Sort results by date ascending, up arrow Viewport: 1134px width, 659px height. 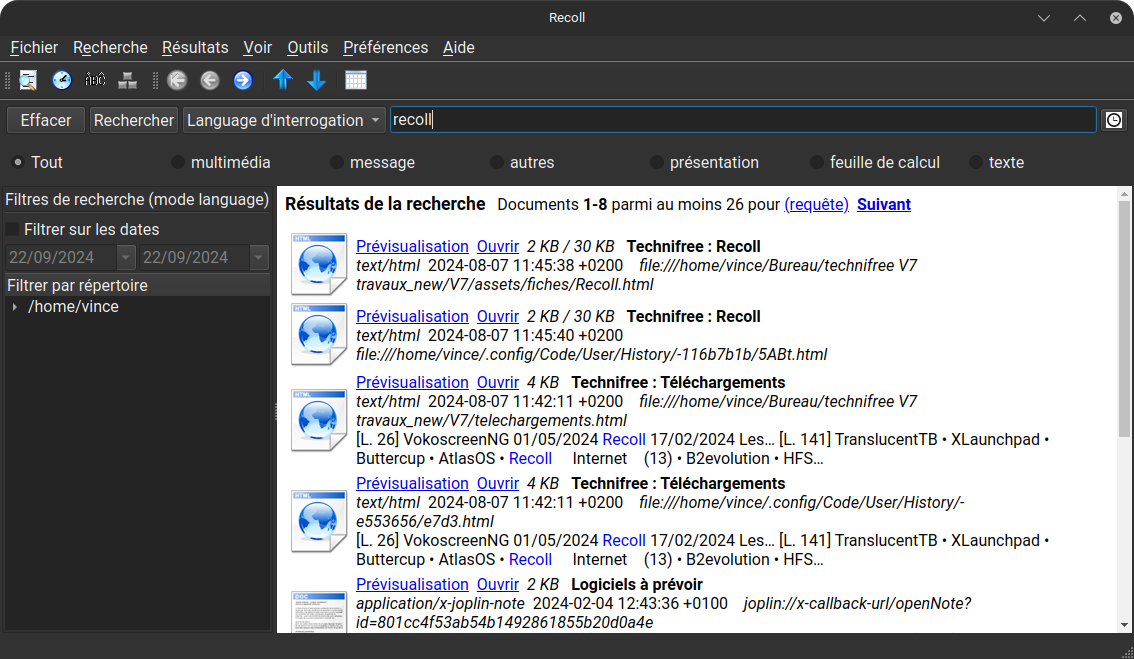(x=283, y=80)
